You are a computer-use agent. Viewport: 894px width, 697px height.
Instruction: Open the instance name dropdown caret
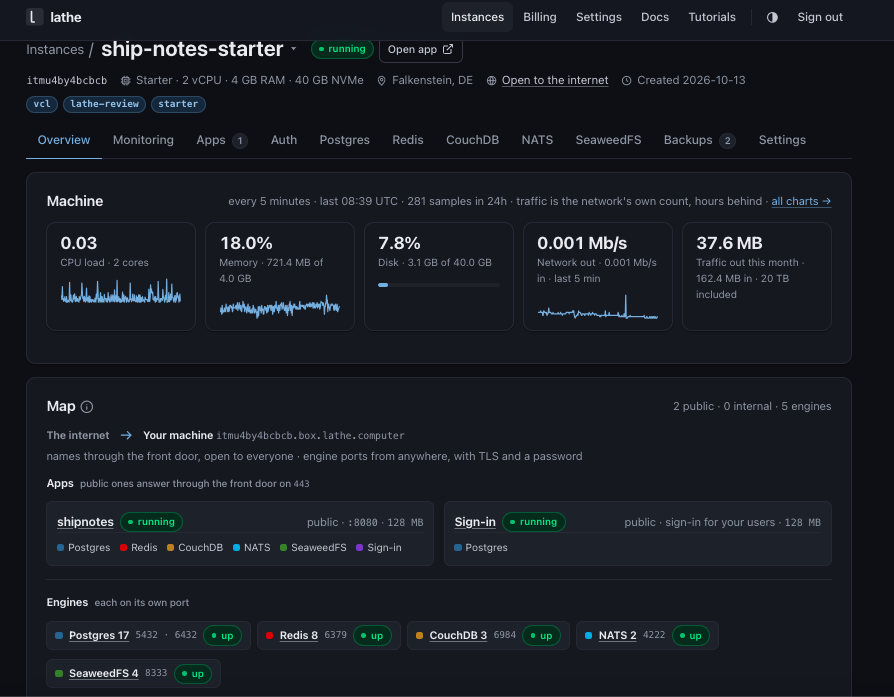(294, 49)
